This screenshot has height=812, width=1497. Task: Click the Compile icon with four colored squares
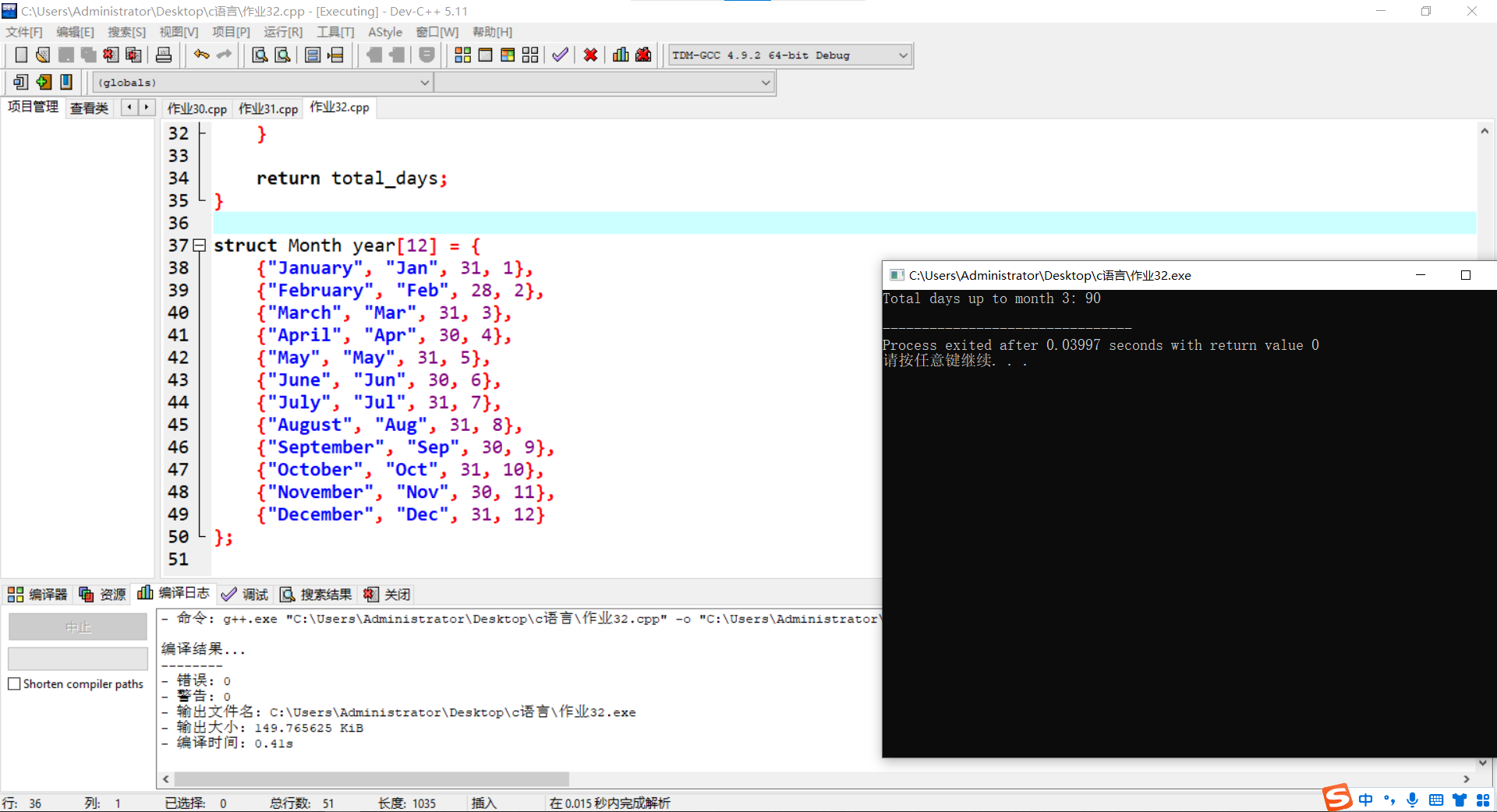(462, 55)
